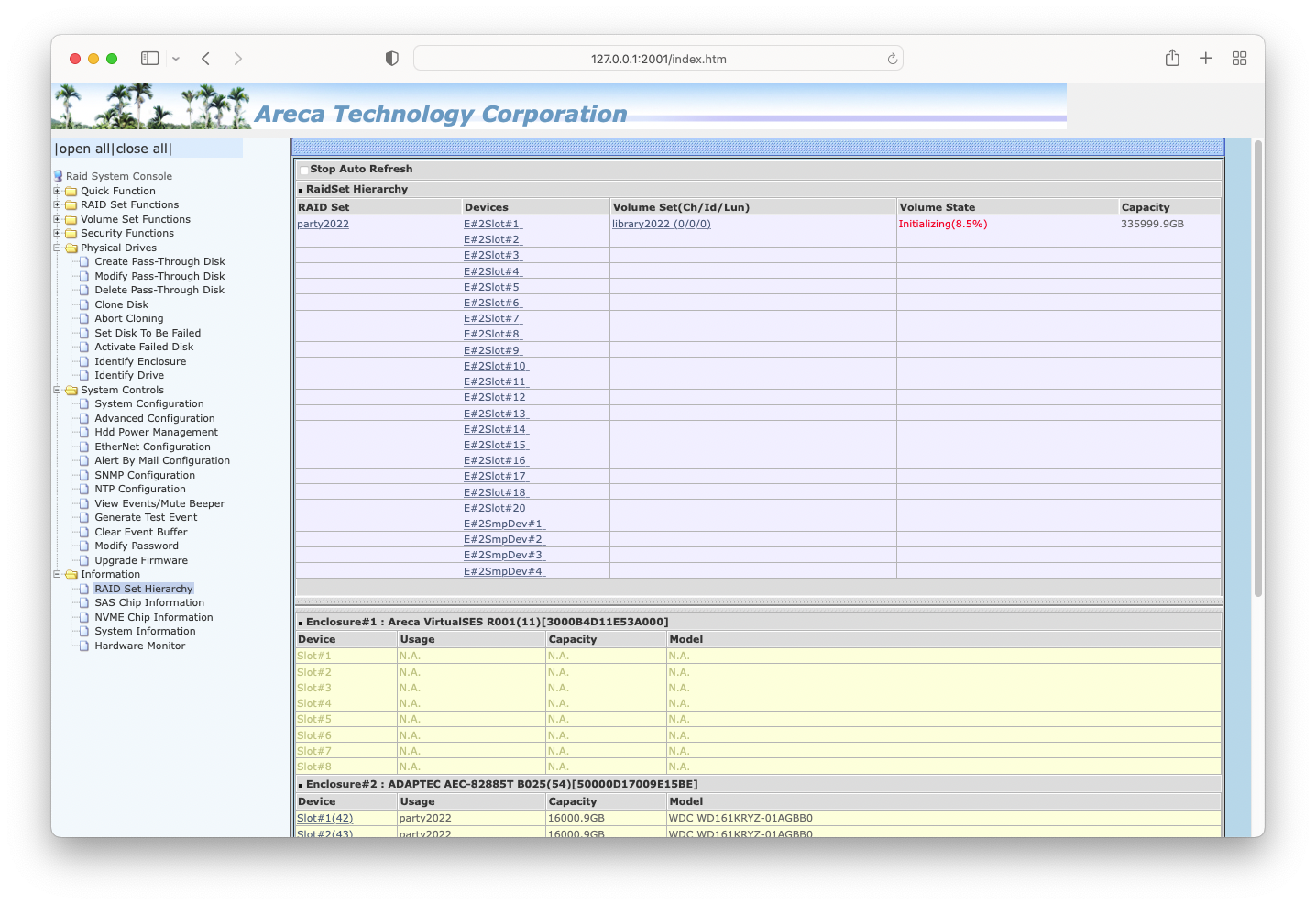Click the Safari sidebar toggle icon
The image size is (1316, 905).
point(149,59)
